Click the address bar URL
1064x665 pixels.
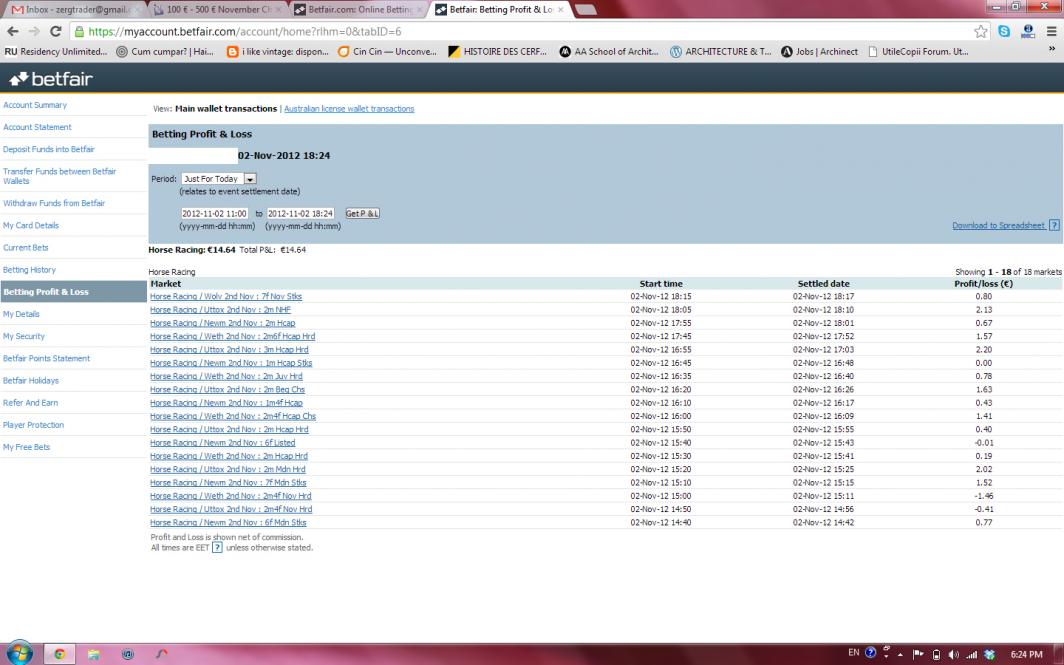pyautogui.click(x=244, y=31)
